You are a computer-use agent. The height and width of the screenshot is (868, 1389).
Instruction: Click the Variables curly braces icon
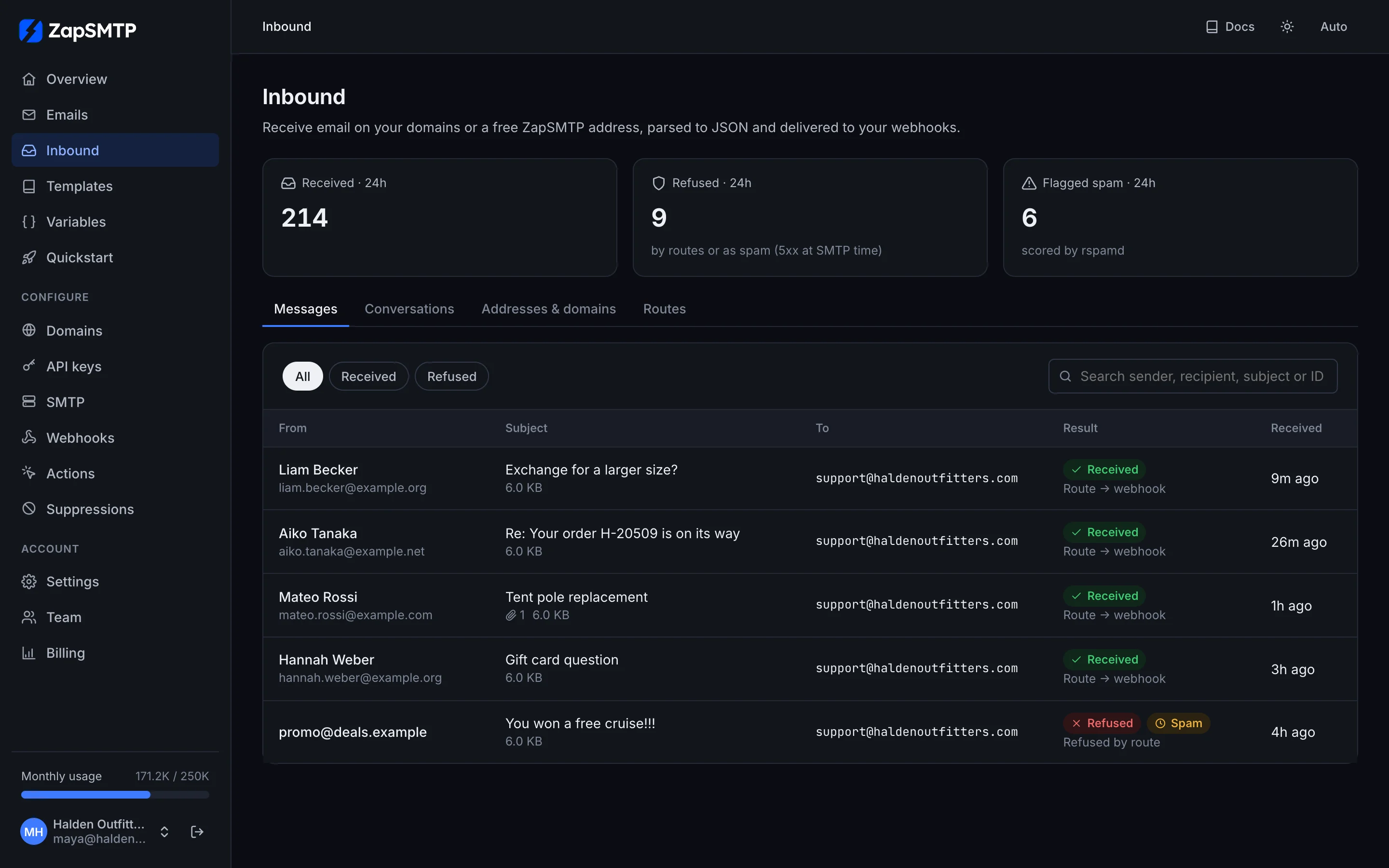coord(29,222)
